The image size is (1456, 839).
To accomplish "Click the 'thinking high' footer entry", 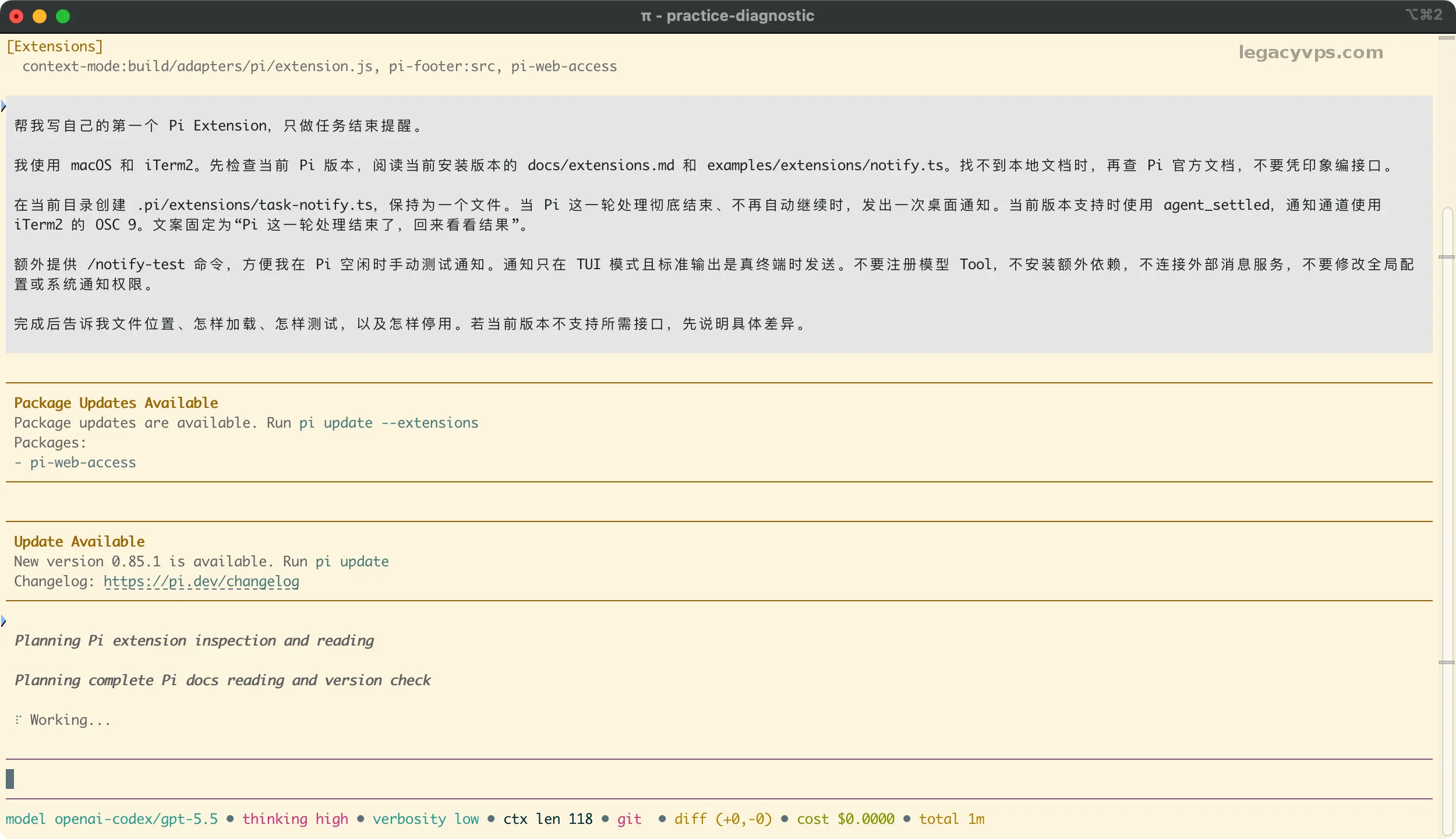I will (295, 819).
